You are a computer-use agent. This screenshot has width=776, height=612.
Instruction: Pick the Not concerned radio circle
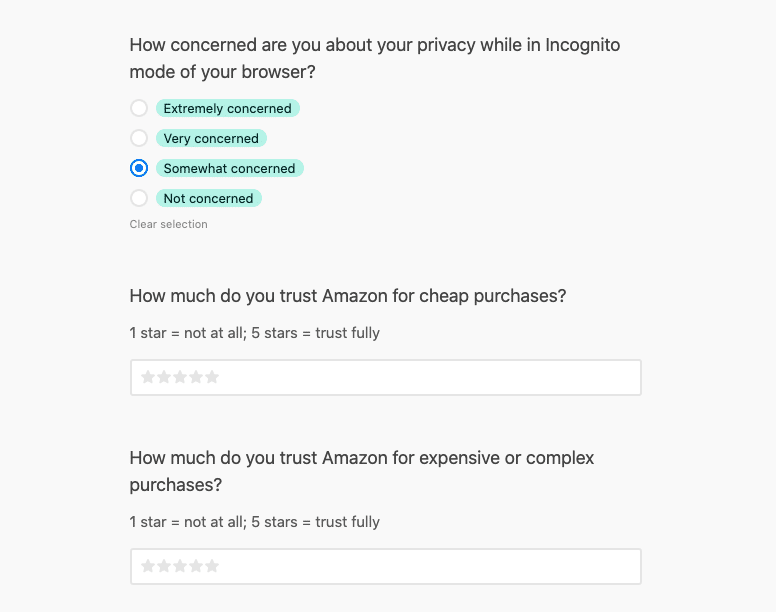coord(139,198)
